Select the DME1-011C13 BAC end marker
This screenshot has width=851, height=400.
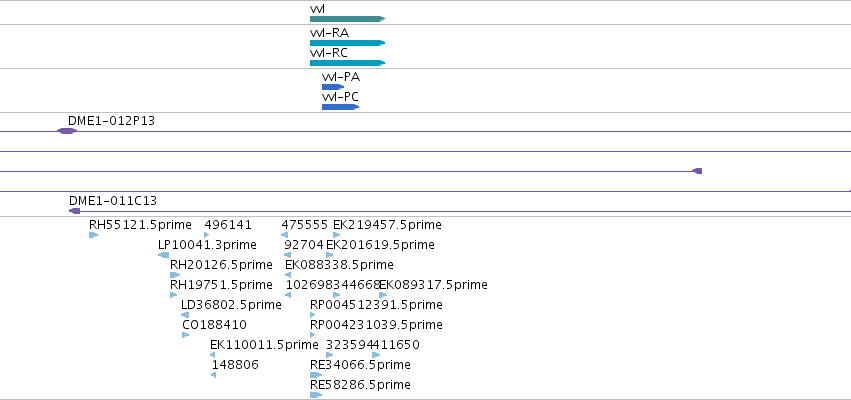pyautogui.click(x=74, y=211)
